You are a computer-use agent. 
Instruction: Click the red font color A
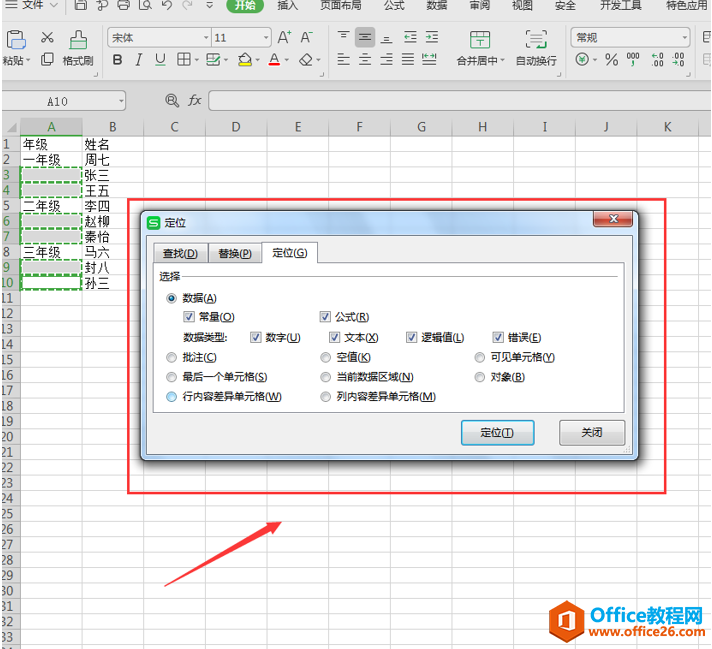coord(274,59)
